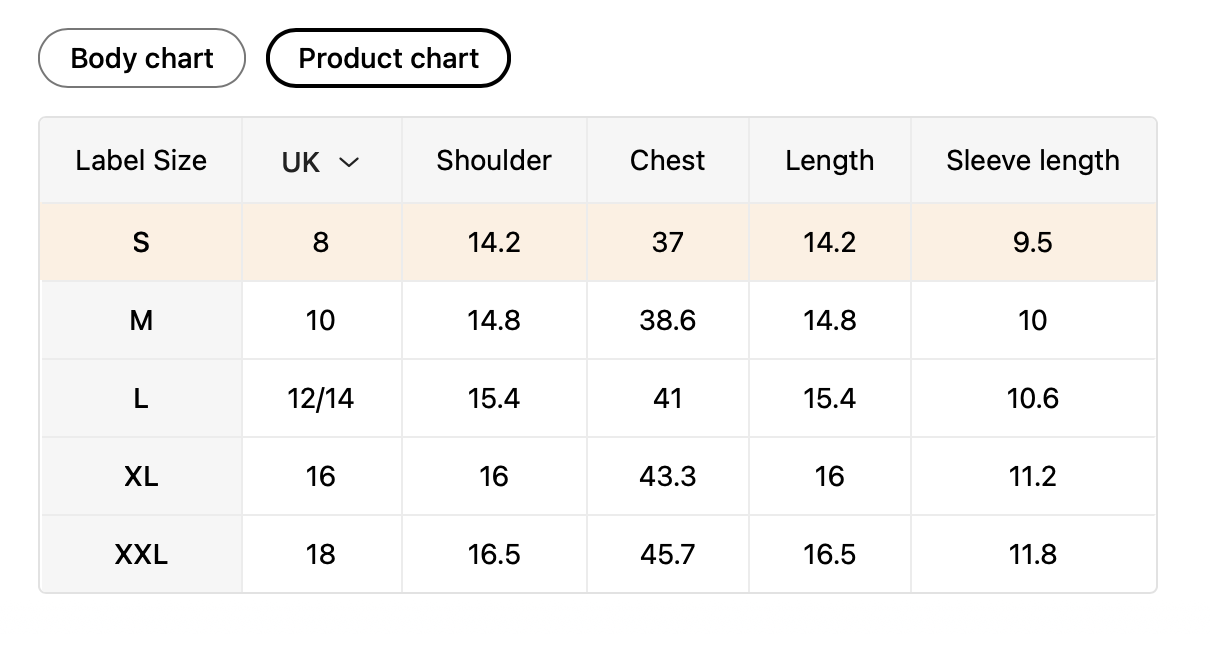The width and height of the screenshot is (1210, 654).
Task: Select the Product chart tab
Action: [388, 58]
